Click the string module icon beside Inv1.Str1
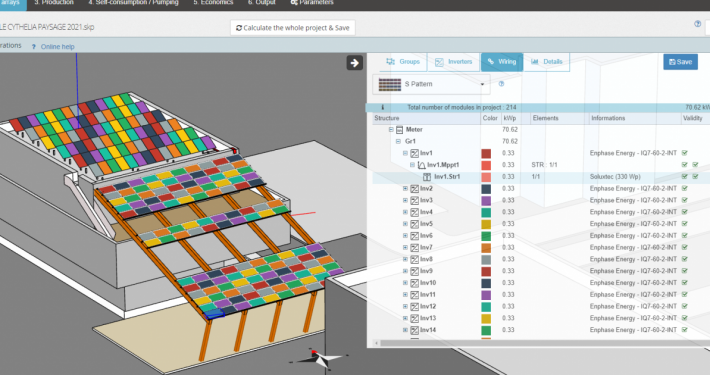 (x=427, y=177)
